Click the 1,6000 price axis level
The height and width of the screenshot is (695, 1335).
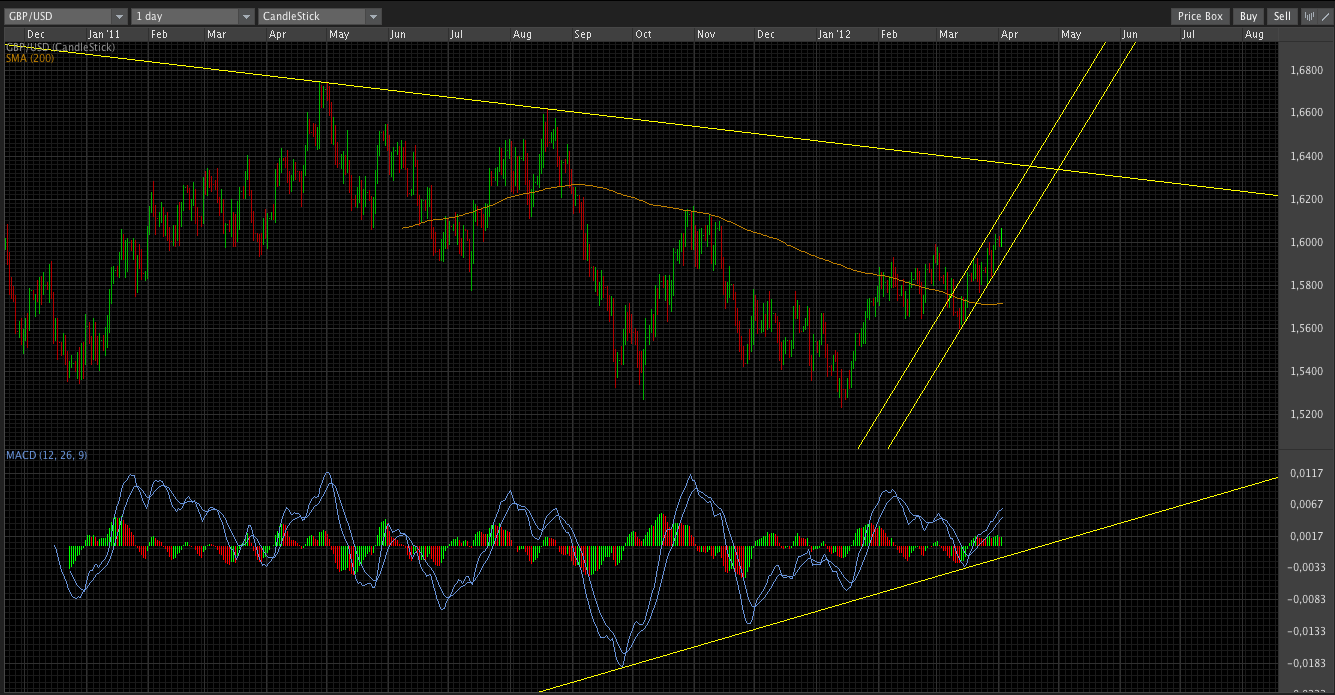coord(1305,243)
